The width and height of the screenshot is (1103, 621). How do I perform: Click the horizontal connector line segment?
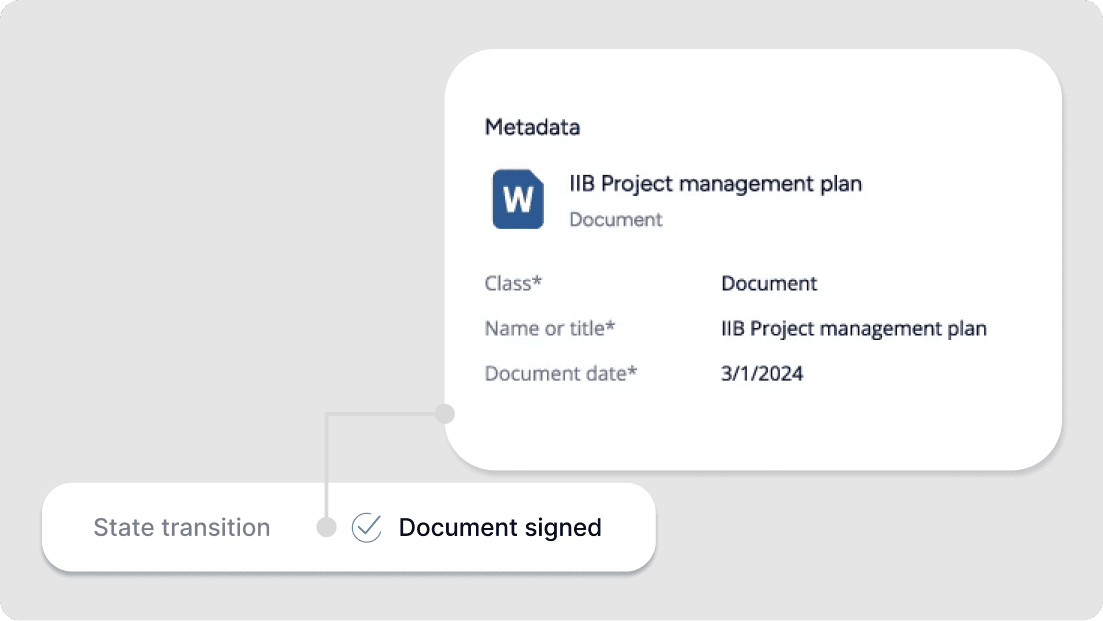(x=385, y=414)
